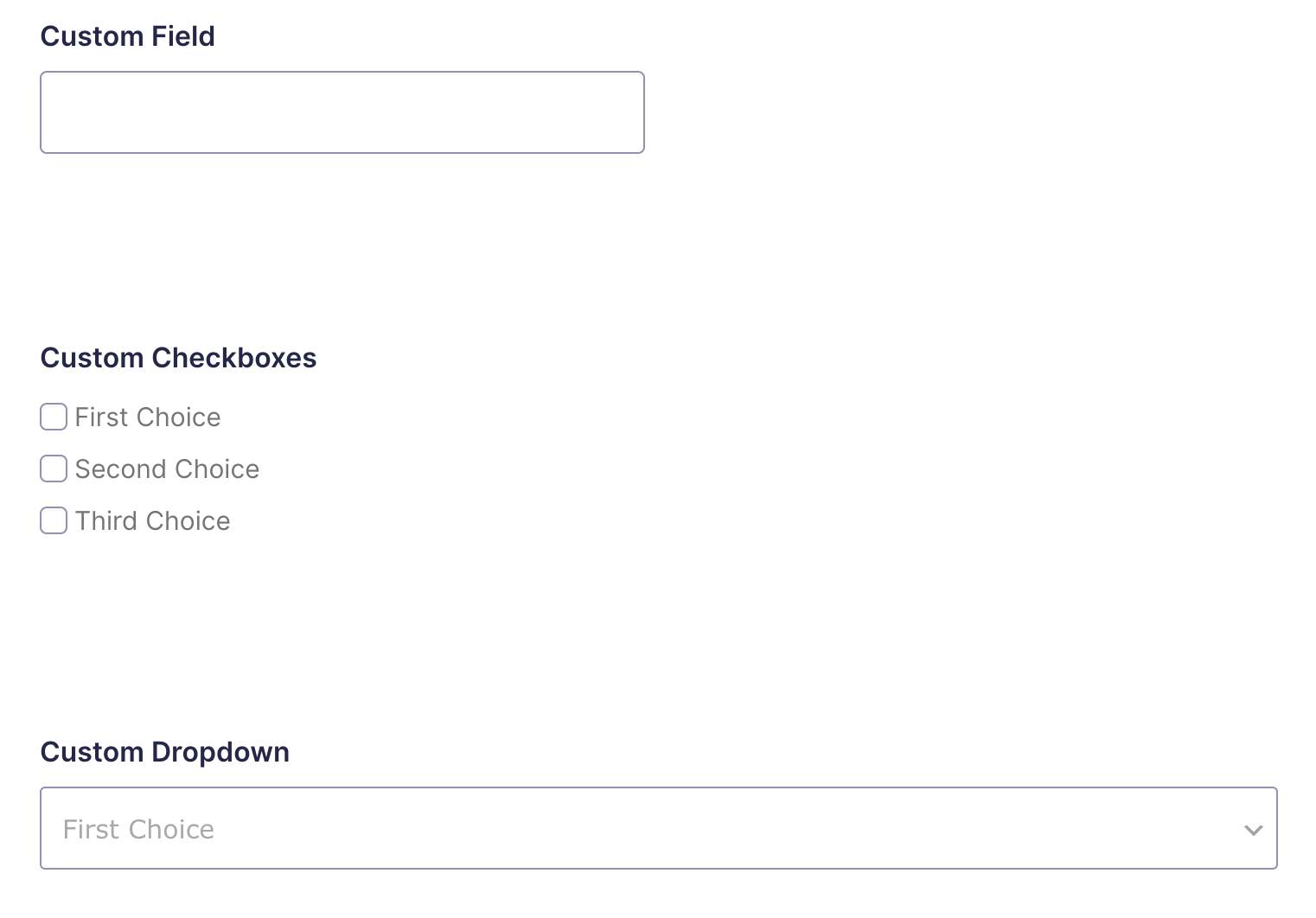
Task: Expand the Custom Dropdown to see choices
Action: (657, 828)
